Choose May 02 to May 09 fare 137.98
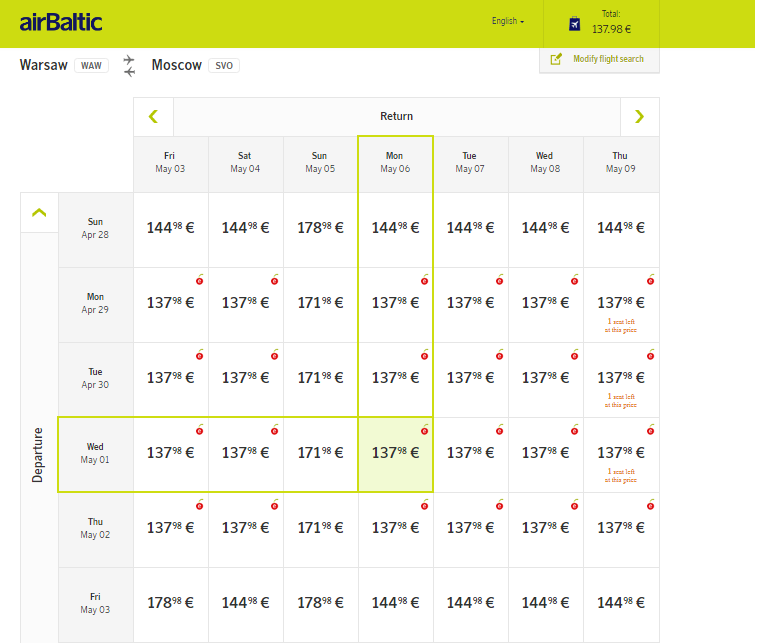 coord(621,529)
